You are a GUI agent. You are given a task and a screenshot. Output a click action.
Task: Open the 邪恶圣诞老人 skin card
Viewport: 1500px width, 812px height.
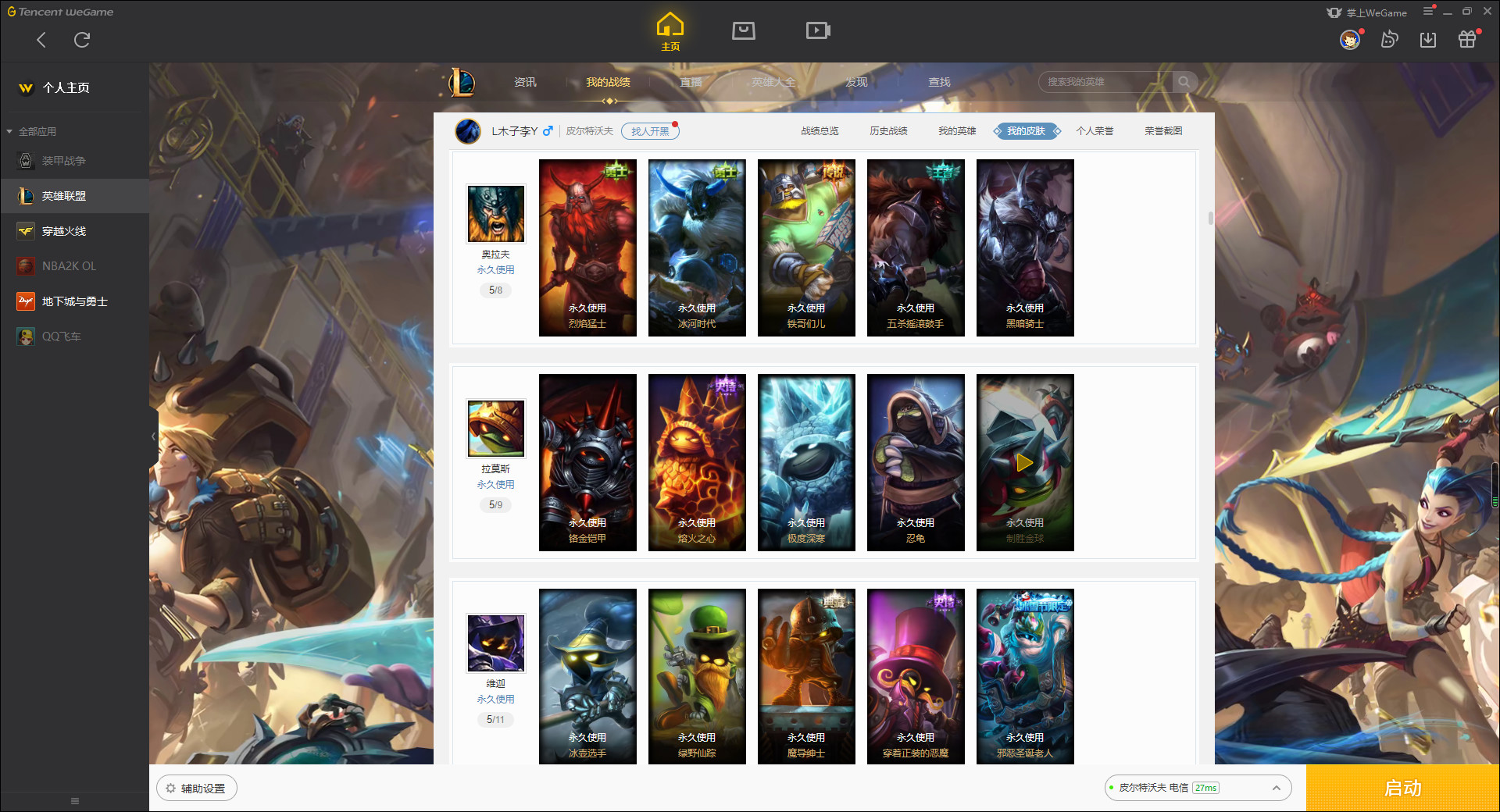1025,676
